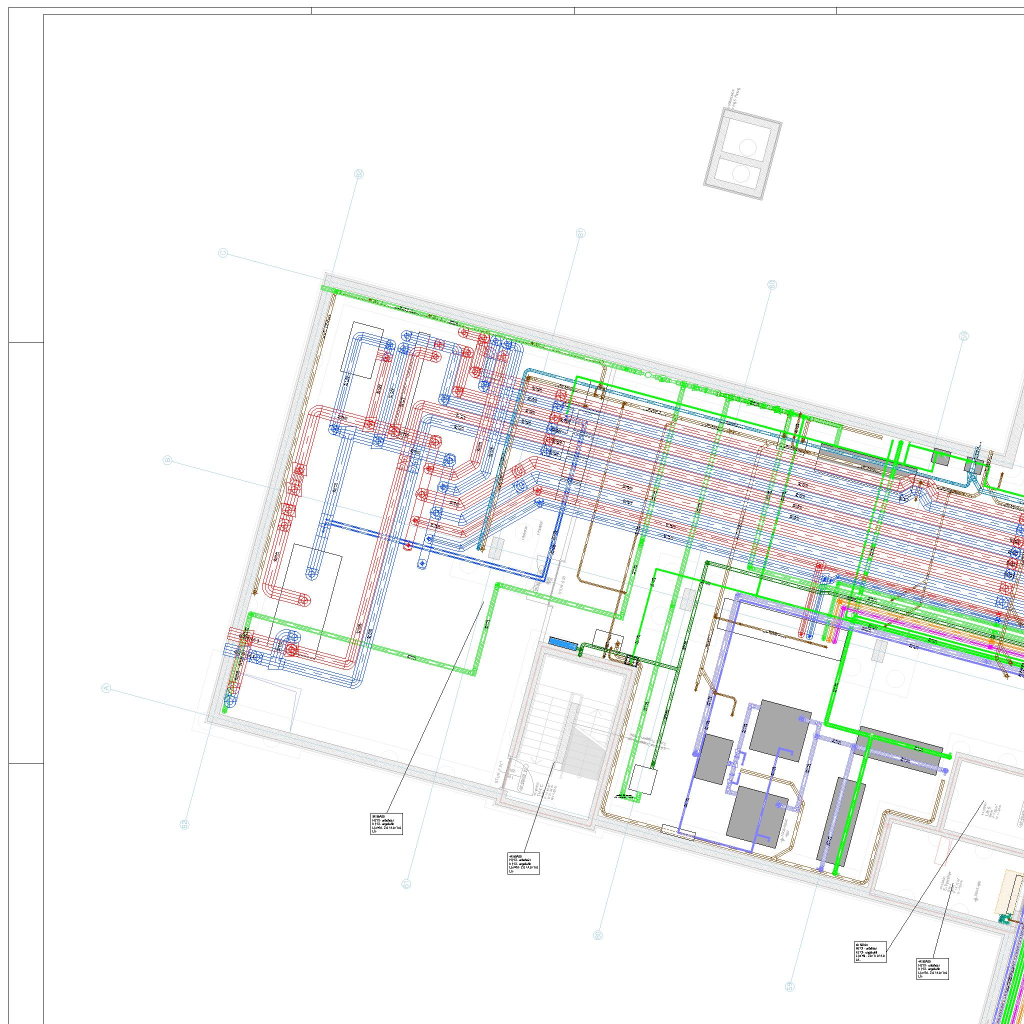
Task: Click the small gray square on the upper-right wall
Action: (940, 457)
